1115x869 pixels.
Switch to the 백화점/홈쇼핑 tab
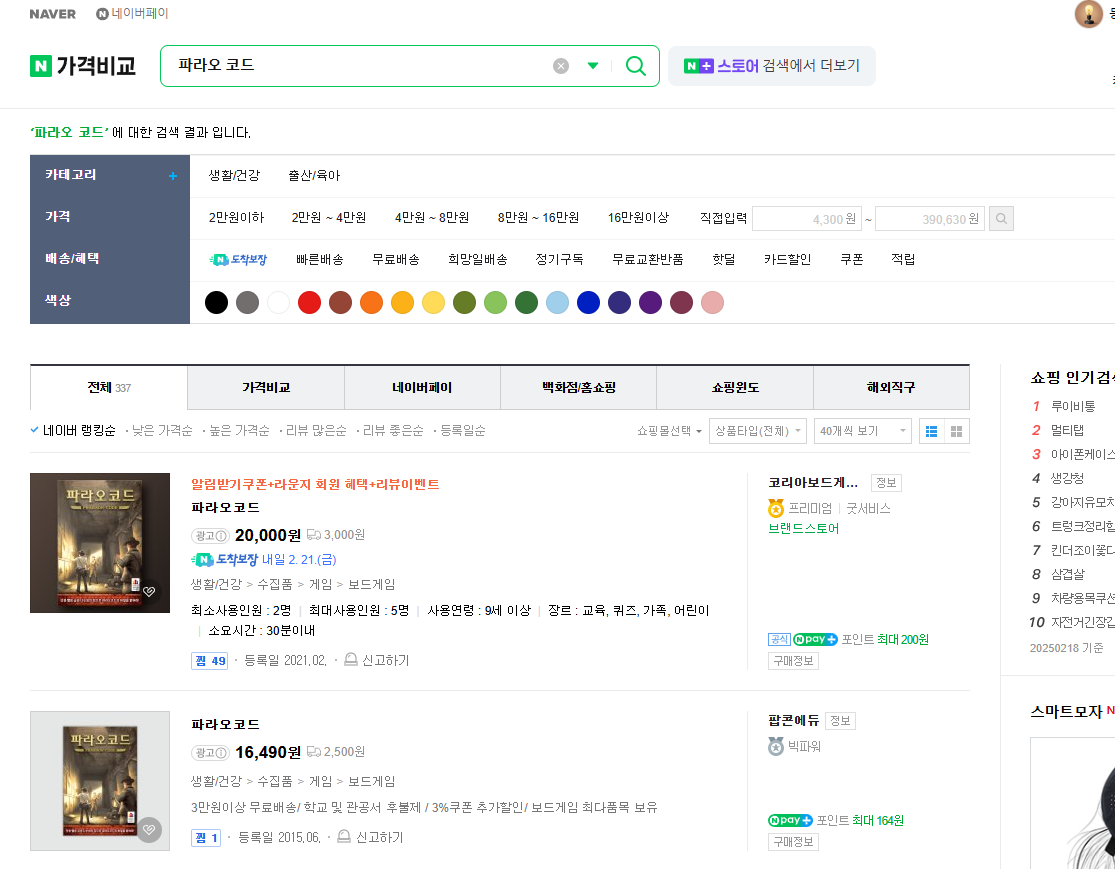coord(579,388)
